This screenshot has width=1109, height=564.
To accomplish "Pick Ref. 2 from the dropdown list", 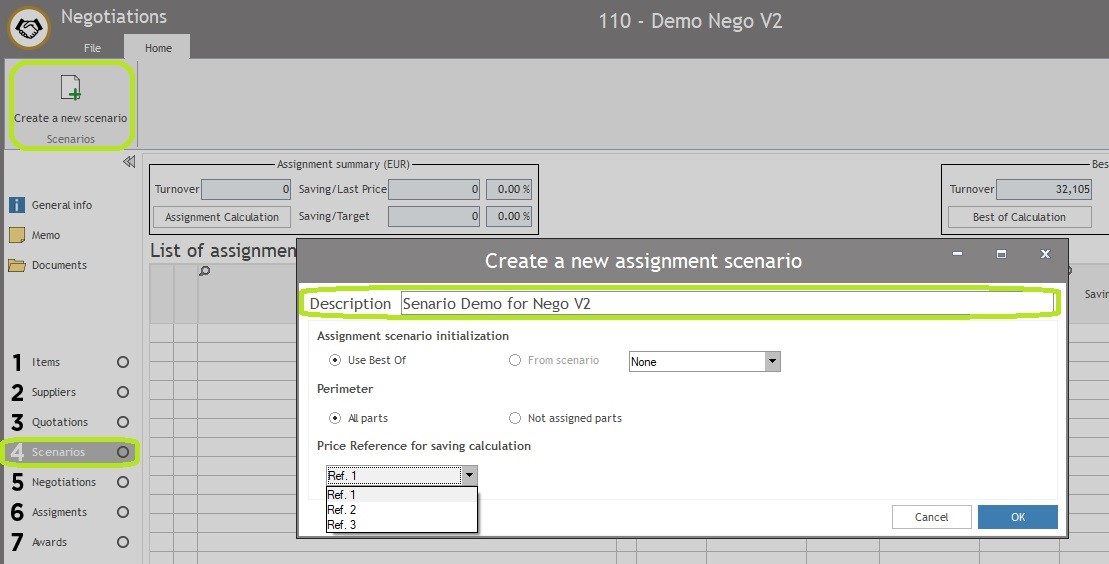I will tap(342, 510).
